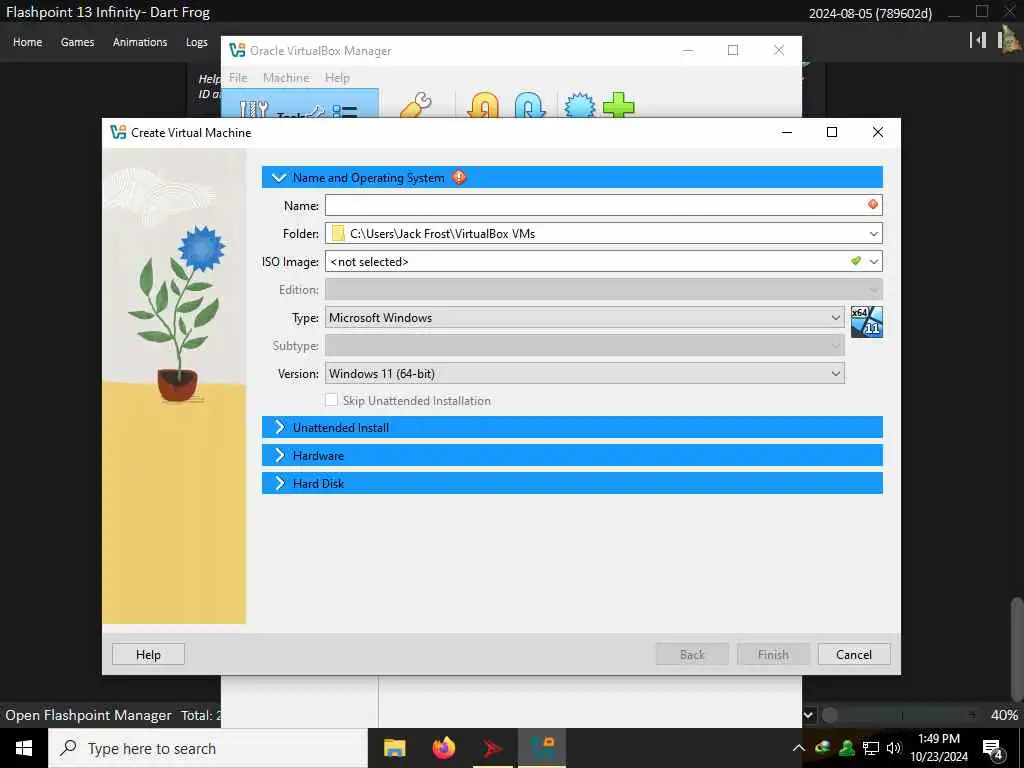The width and height of the screenshot is (1024, 768).
Task: Click the Import appliance arrow icon
Action: point(483,105)
